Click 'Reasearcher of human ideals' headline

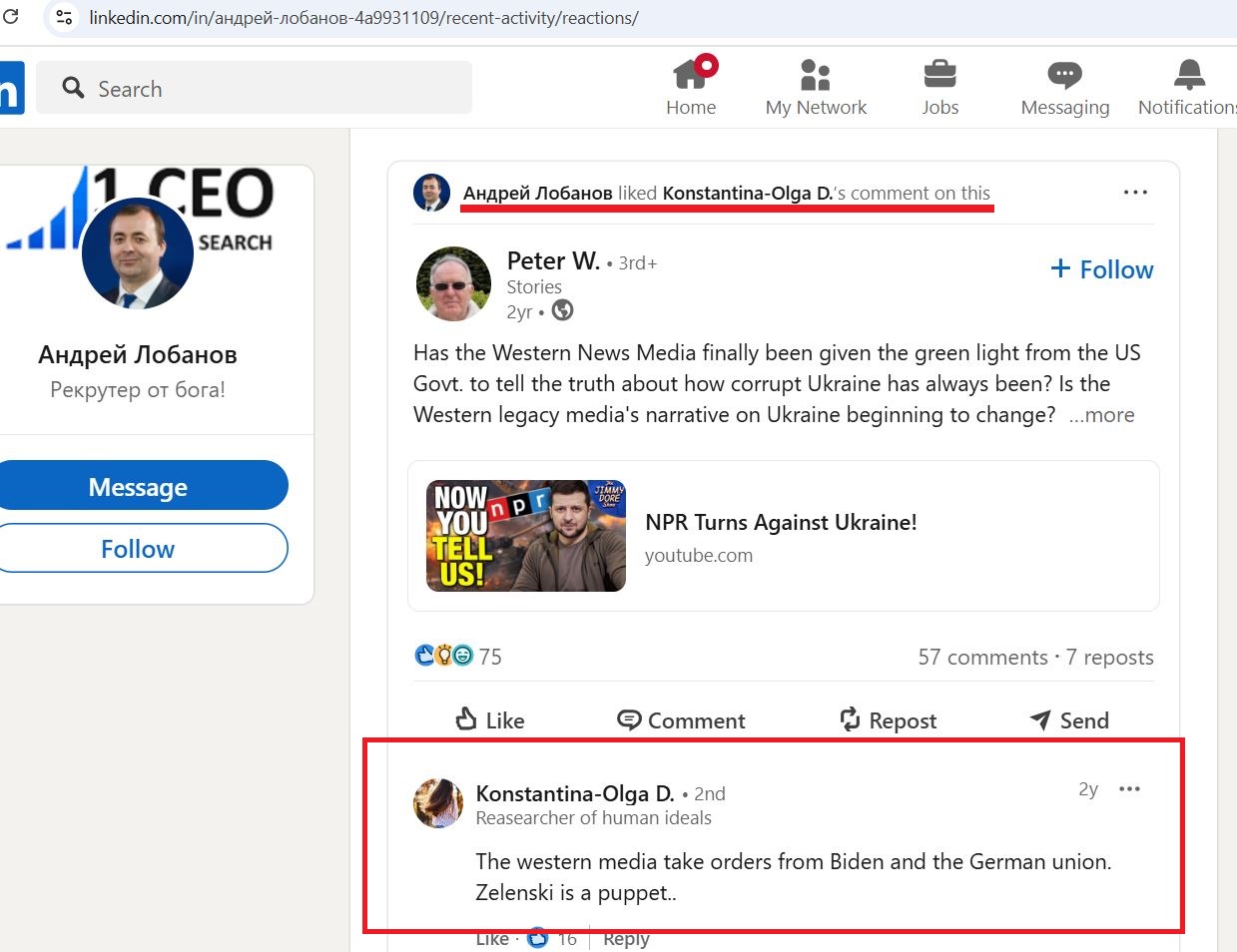[593, 817]
